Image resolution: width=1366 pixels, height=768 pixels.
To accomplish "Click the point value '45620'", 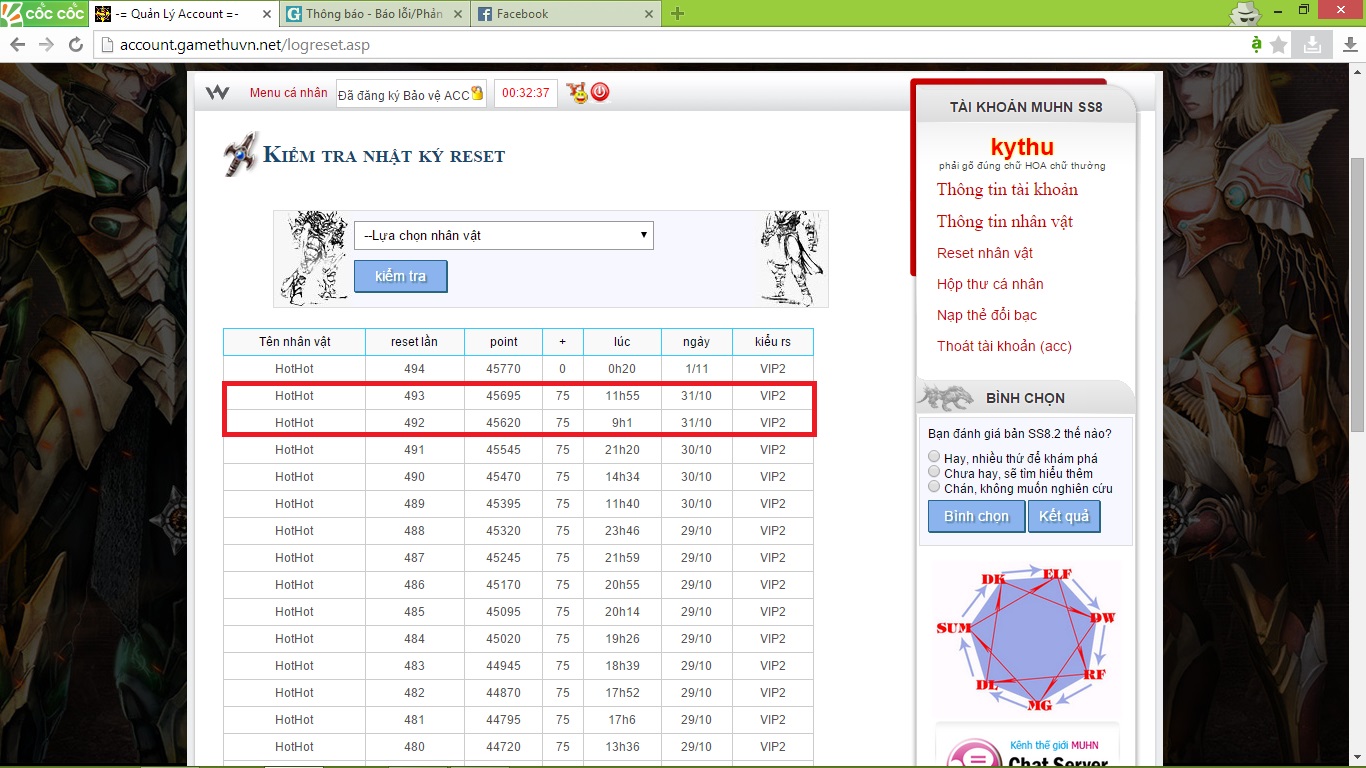I will click(504, 423).
